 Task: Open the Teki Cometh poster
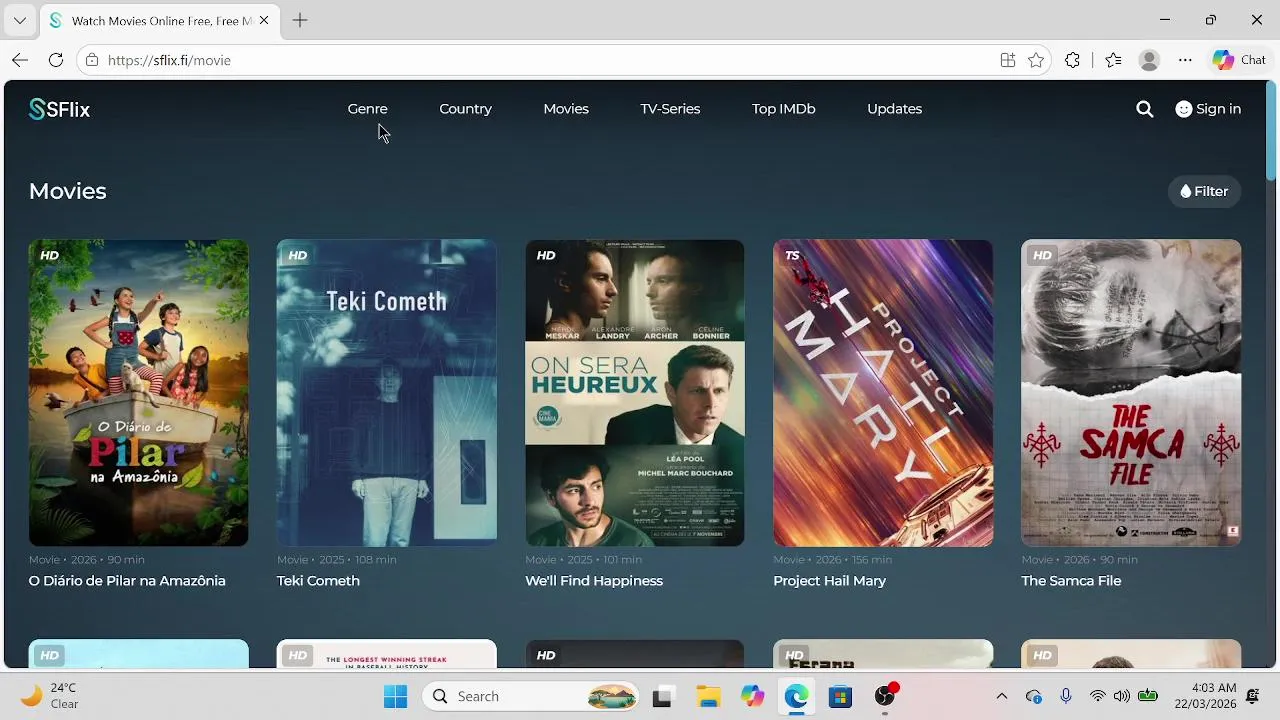point(387,393)
